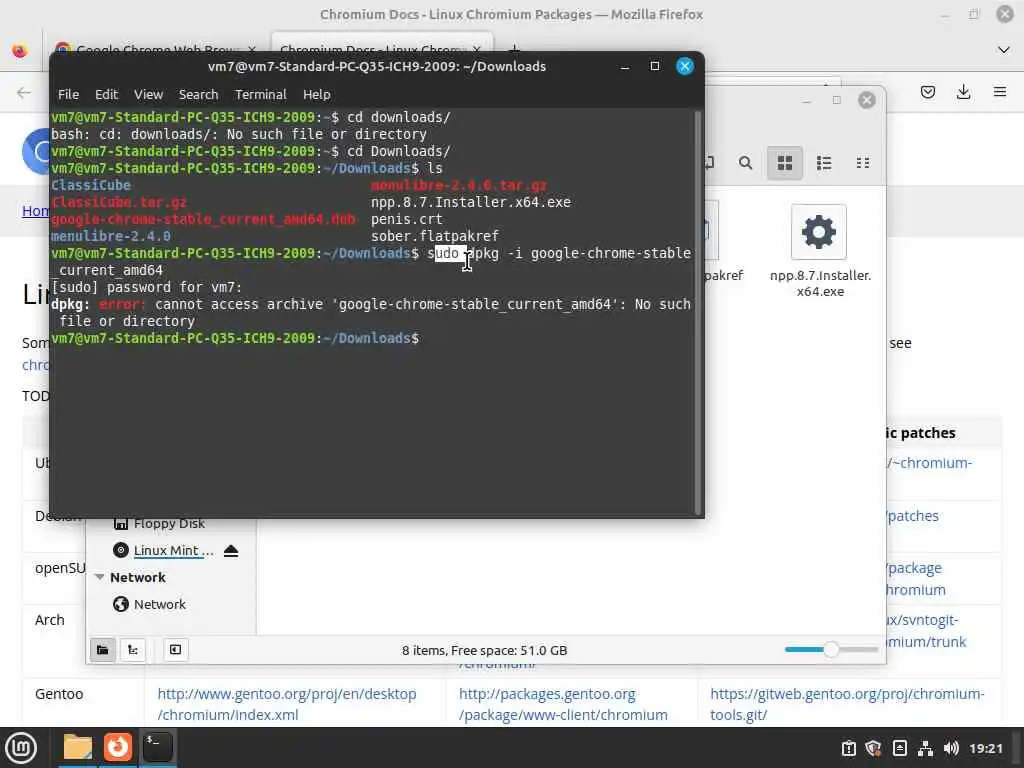This screenshot has width=1024, height=768.
Task: Open the terminal Help menu
Action: pos(317,95)
